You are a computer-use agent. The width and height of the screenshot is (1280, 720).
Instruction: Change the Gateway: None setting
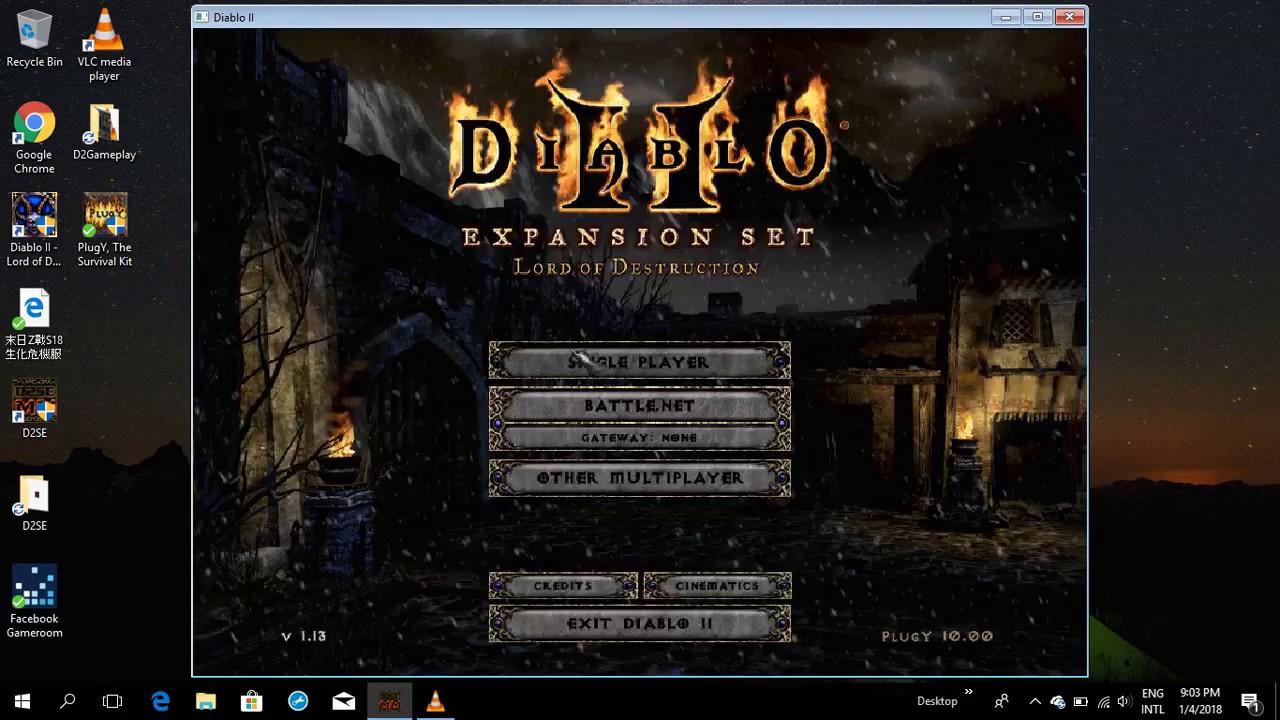[x=639, y=437]
